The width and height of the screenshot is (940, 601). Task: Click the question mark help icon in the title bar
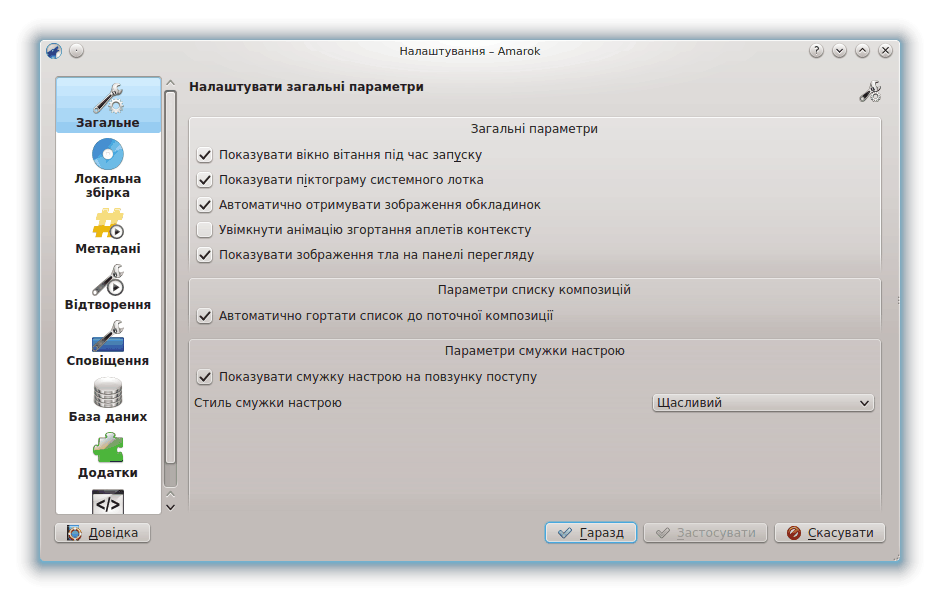click(816, 51)
